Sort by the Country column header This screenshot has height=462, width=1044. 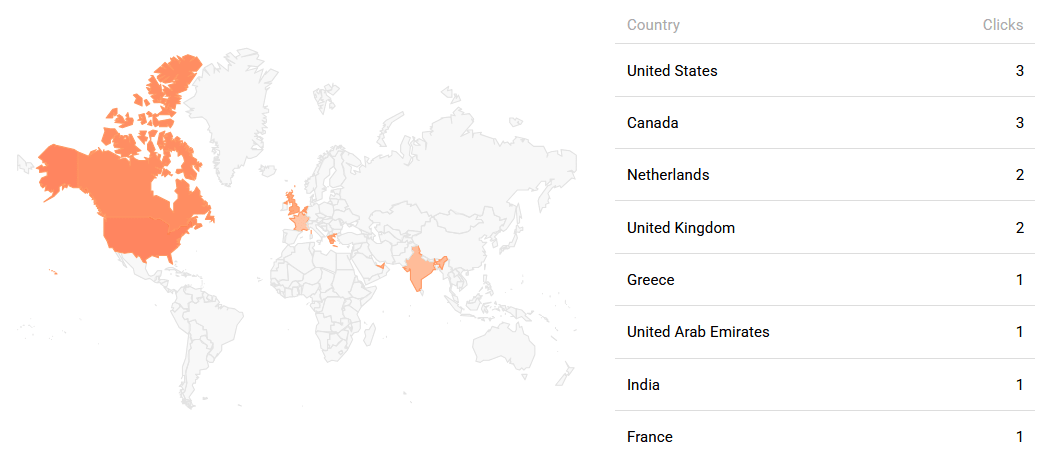(653, 25)
